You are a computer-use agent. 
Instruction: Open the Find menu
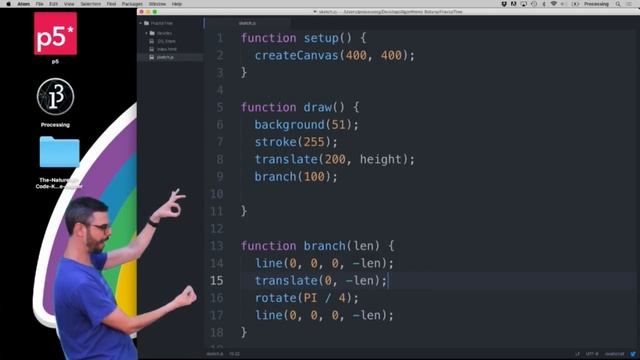point(111,4)
